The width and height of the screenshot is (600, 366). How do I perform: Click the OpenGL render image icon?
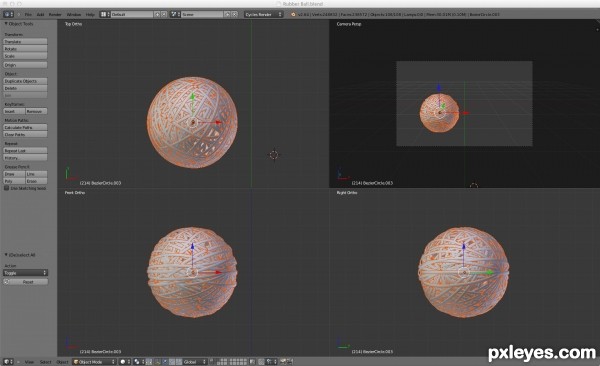[x=283, y=362]
